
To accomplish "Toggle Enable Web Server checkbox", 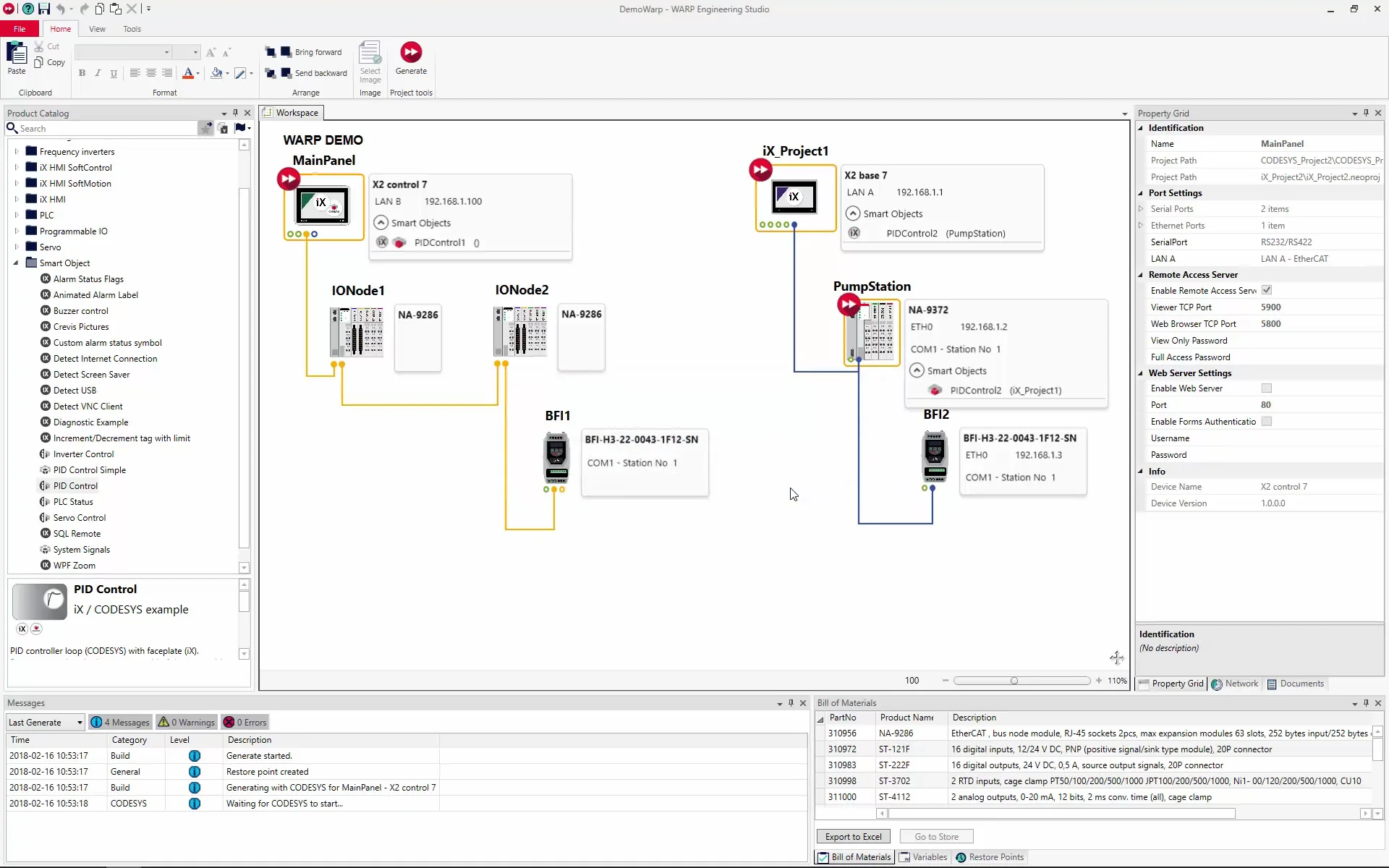I will click(1267, 388).
